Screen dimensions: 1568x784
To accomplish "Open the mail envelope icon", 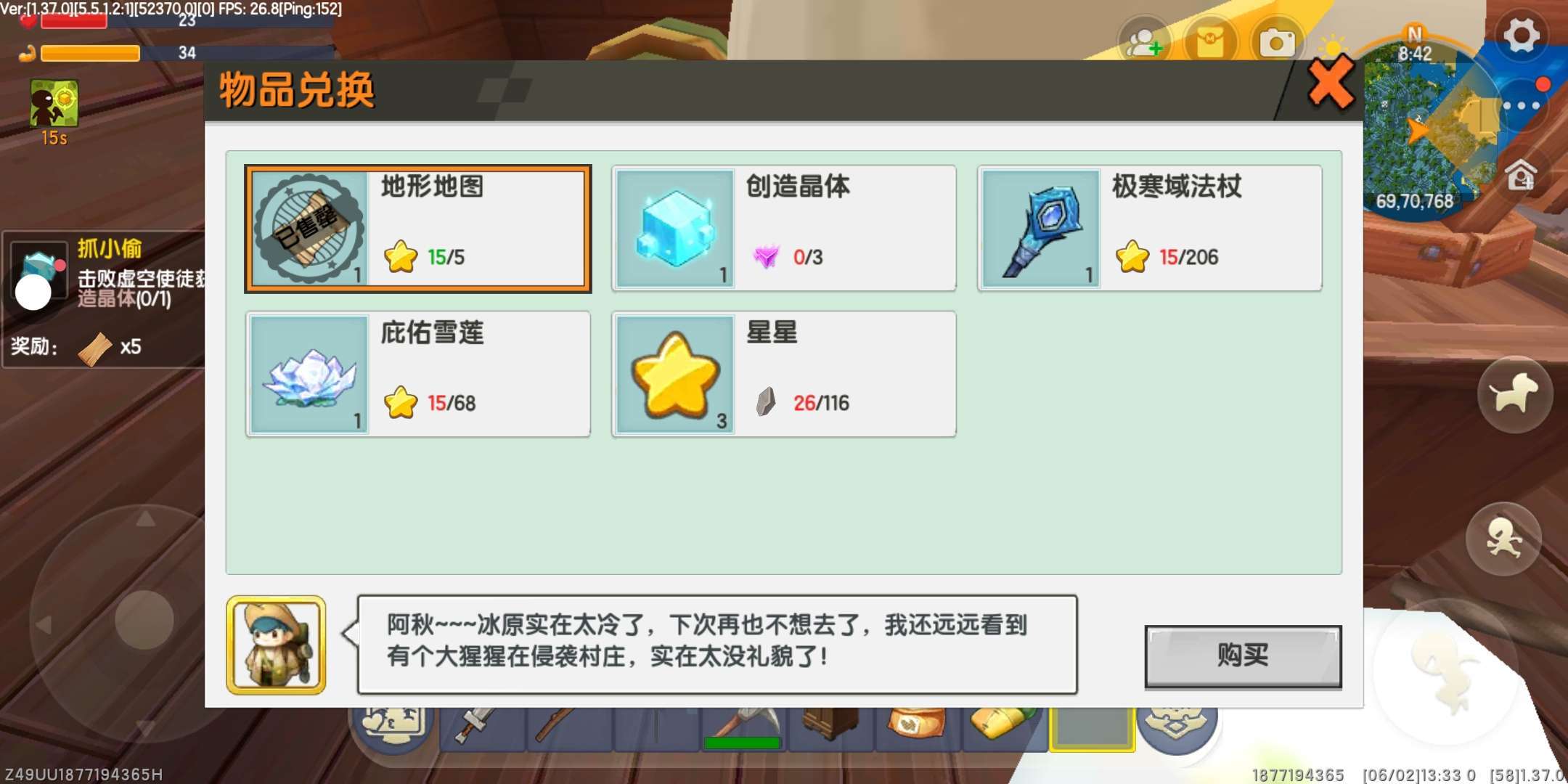I will point(1210,42).
